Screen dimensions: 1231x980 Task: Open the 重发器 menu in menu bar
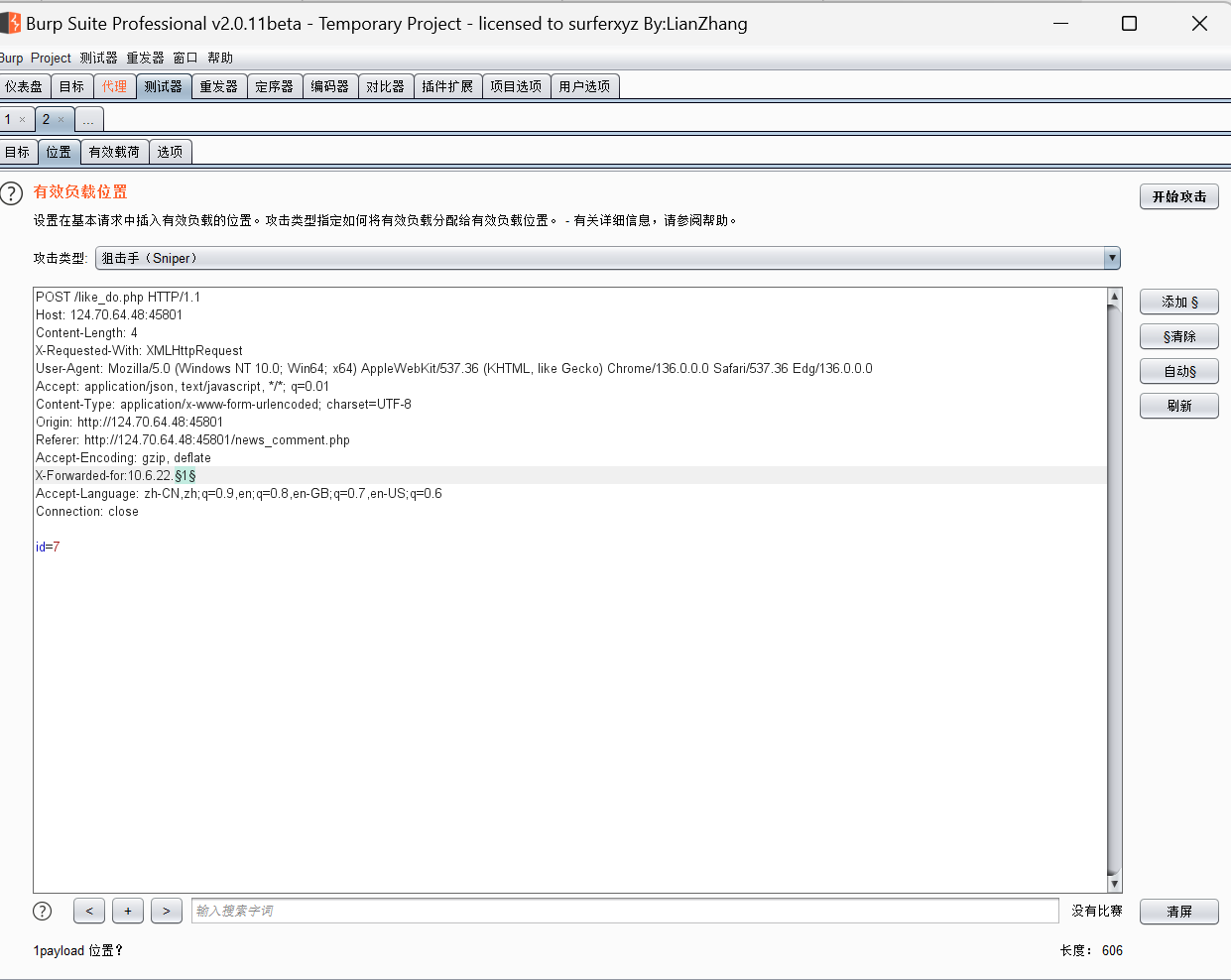pyautogui.click(x=145, y=58)
